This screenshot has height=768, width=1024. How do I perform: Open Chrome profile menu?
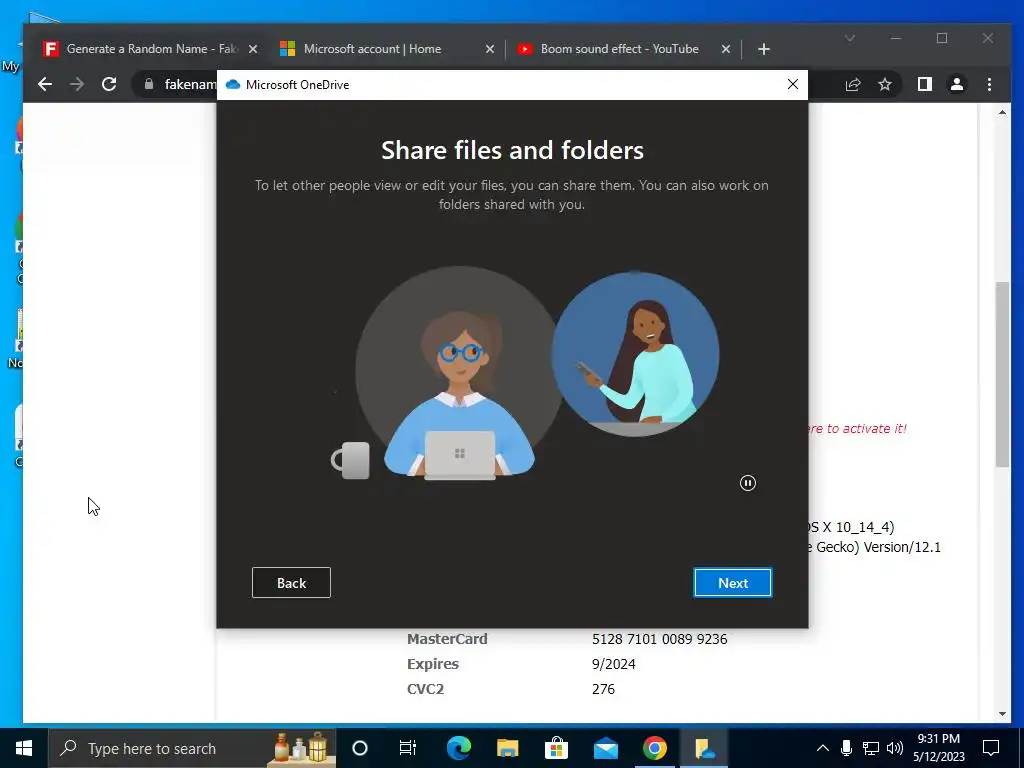[x=957, y=84]
